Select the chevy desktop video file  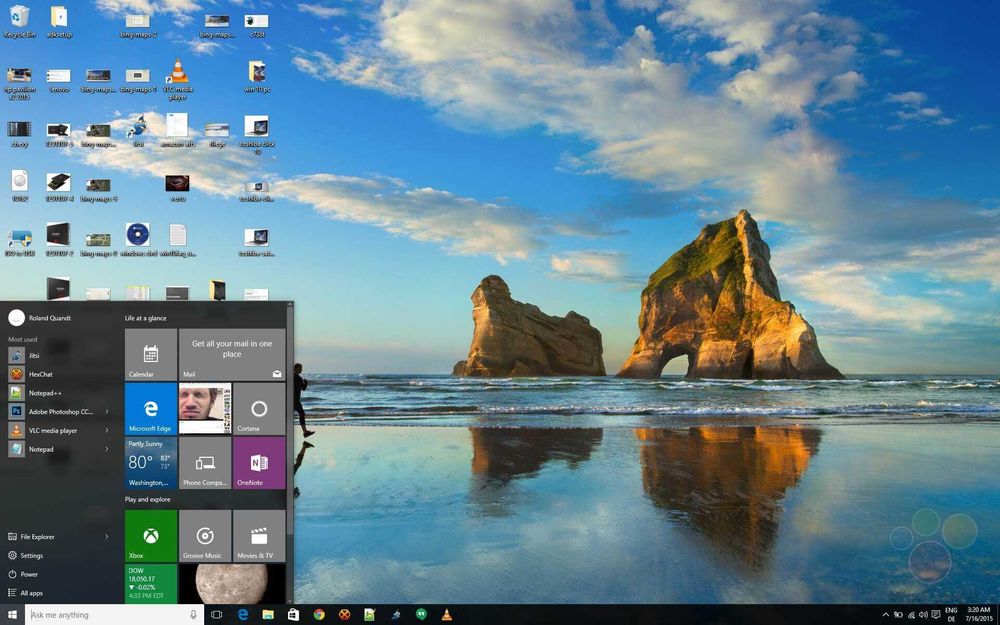coord(20,133)
